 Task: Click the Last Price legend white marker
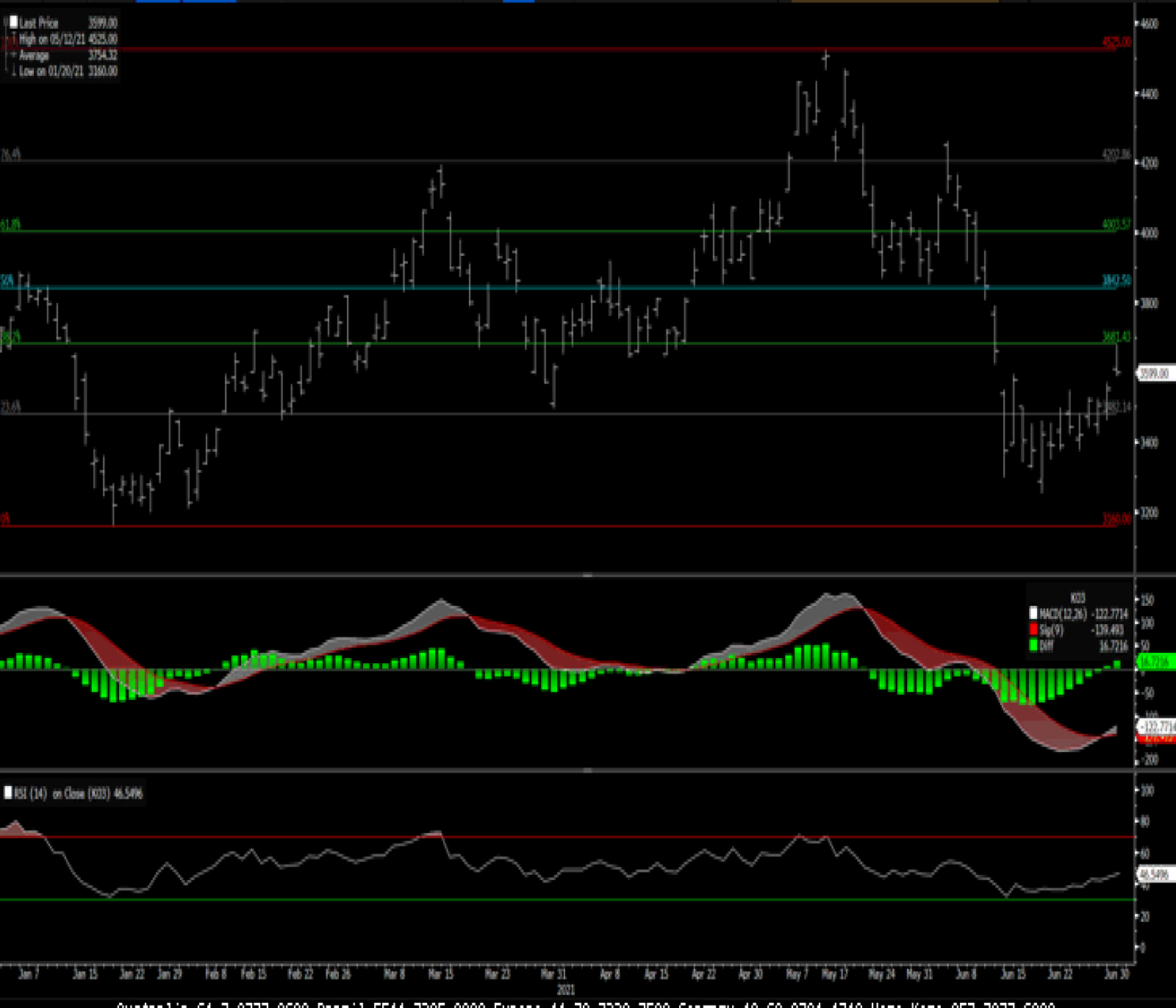click(13, 23)
